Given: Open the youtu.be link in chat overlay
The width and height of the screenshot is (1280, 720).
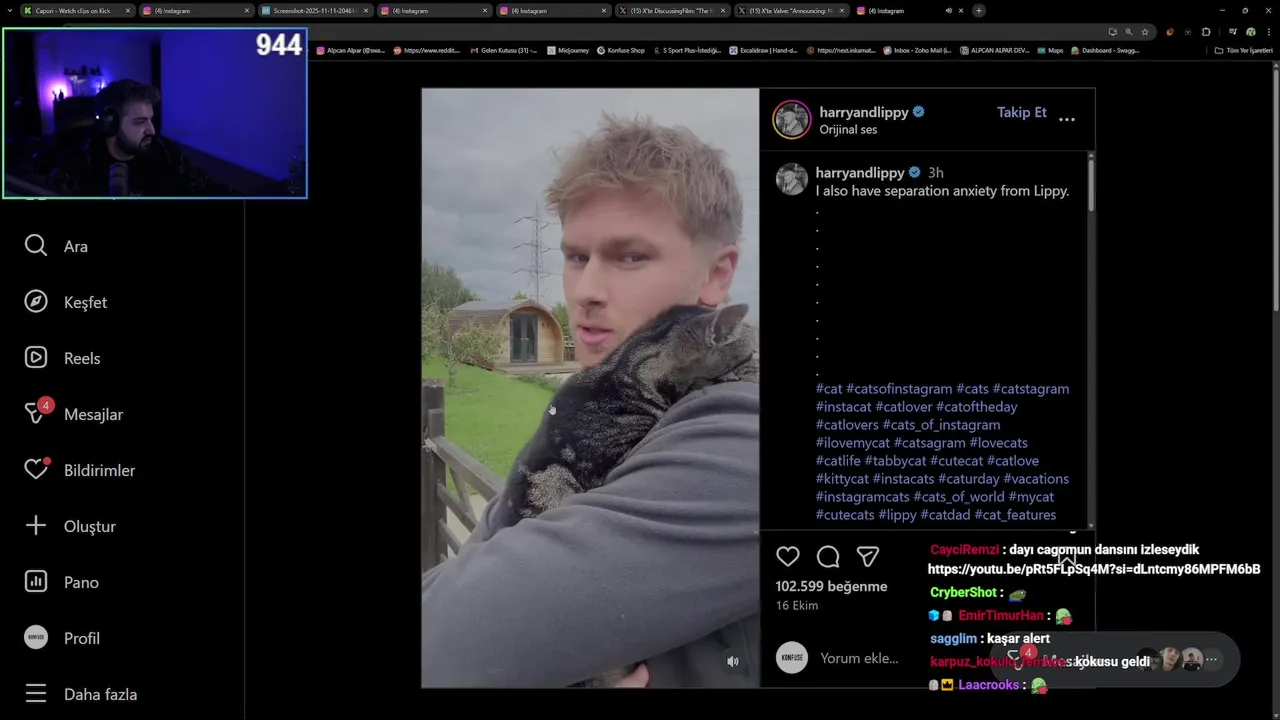Looking at the screenshot, I should (1093, 569).
